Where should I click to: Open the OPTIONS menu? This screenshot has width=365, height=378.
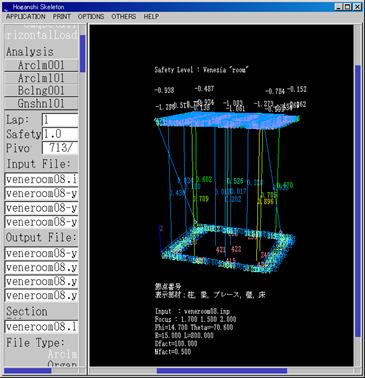click(91, 16)
